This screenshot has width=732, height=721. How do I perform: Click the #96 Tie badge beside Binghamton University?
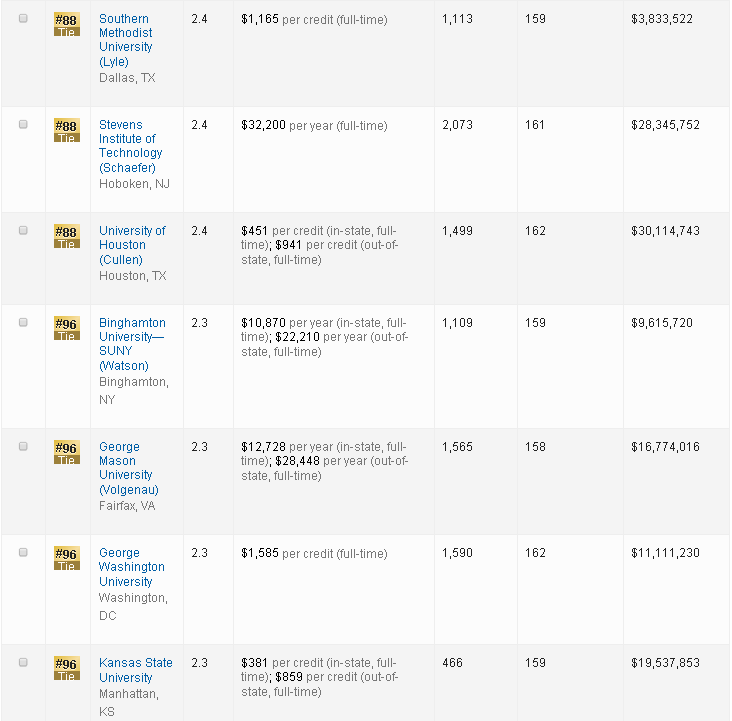(x=66, y=328)
